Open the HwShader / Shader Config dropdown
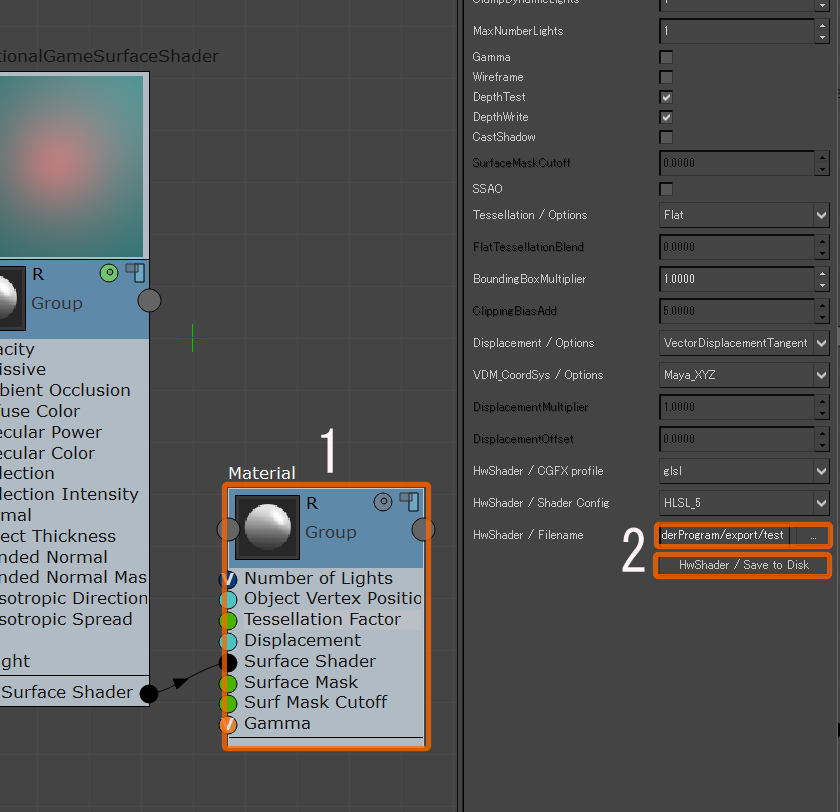 point(744,503)
